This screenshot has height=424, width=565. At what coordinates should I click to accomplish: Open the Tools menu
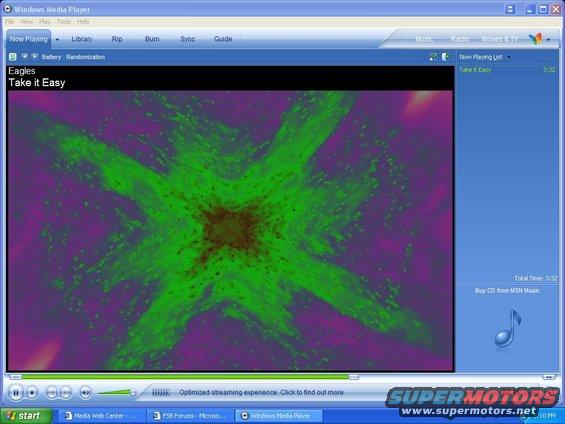64,22
